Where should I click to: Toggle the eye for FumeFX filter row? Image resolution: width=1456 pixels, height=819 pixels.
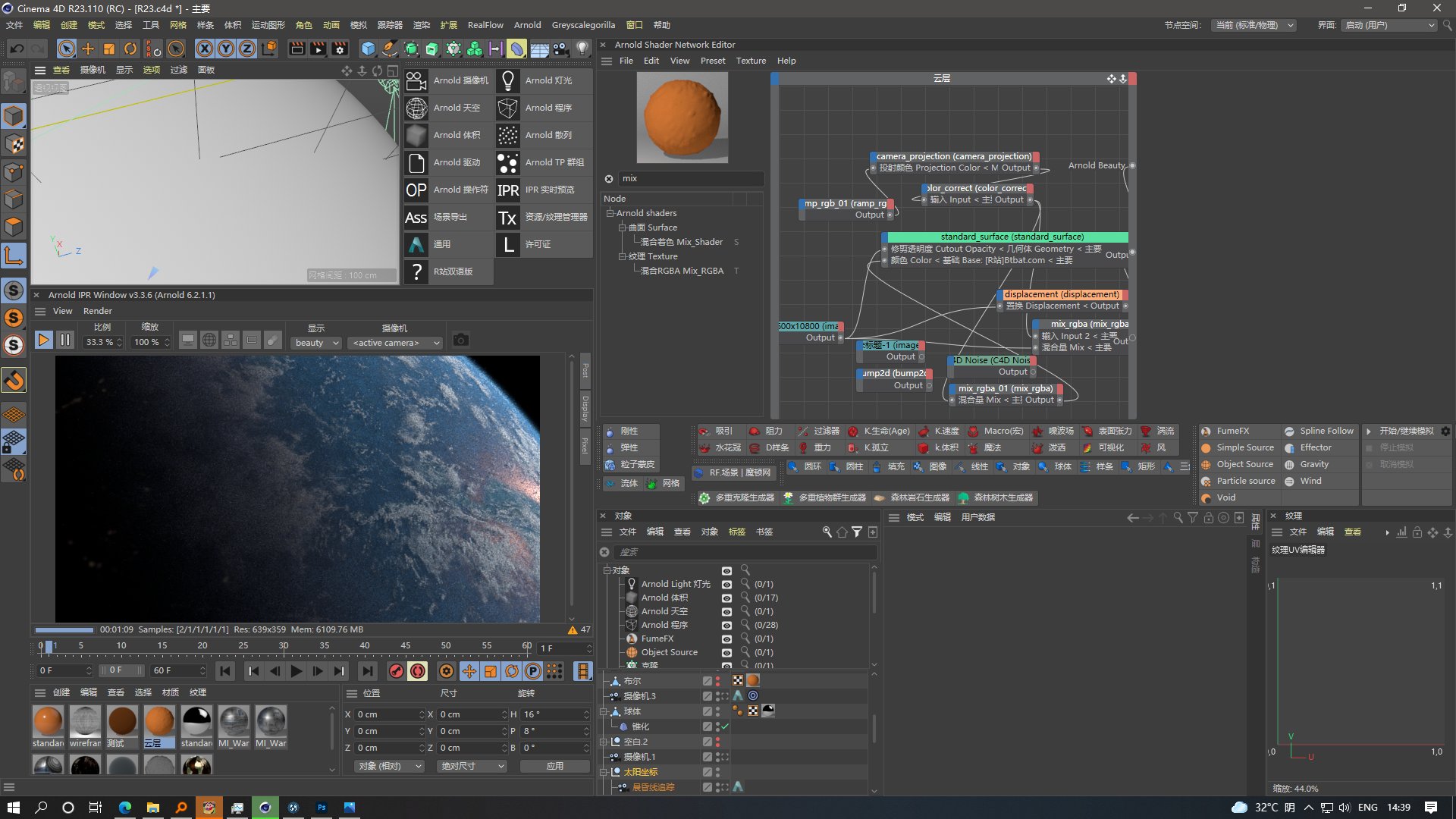(x=726, y=639)
